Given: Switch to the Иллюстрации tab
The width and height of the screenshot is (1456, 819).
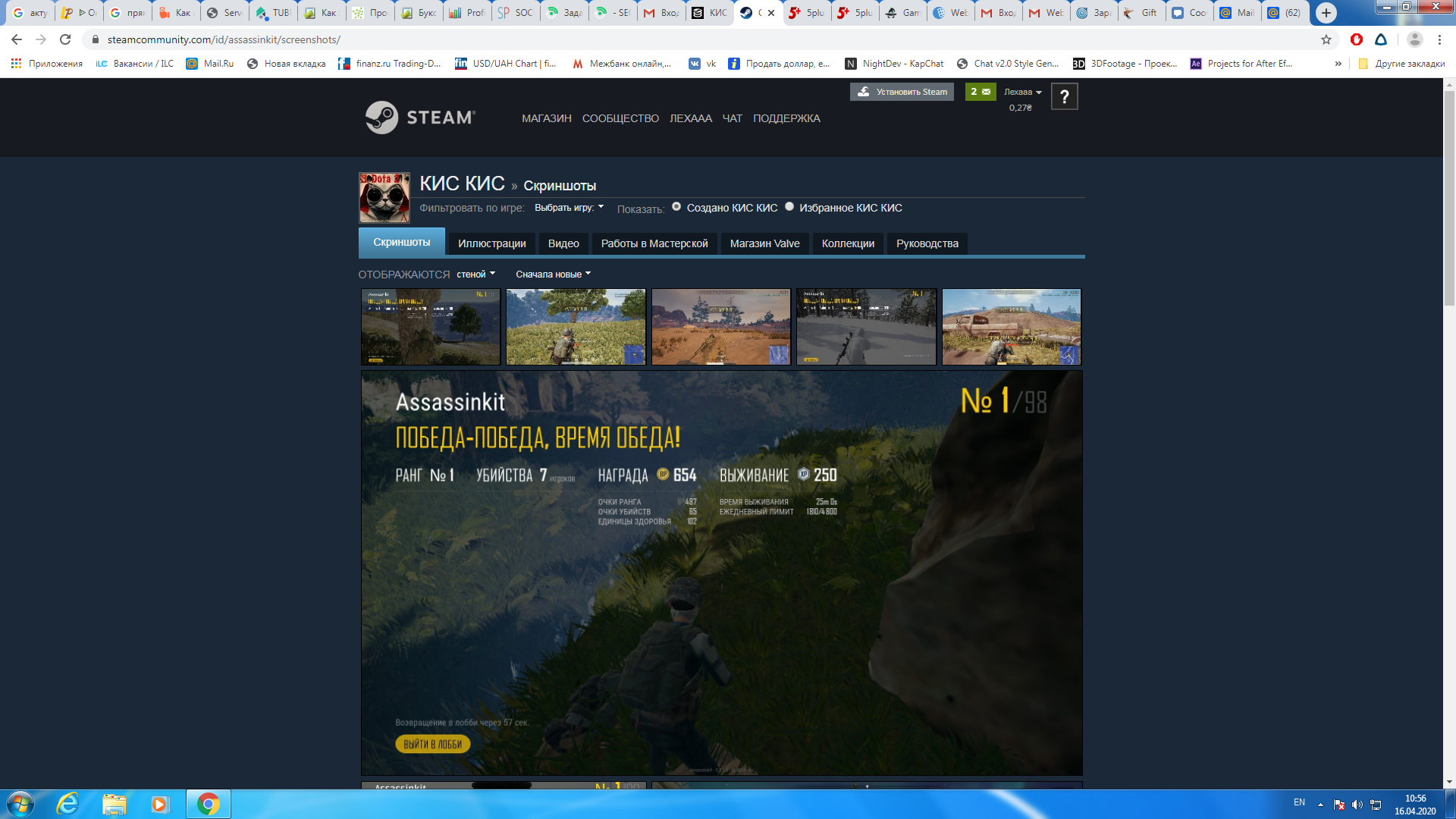Looking at the screenshot, I should coord(491,243).
